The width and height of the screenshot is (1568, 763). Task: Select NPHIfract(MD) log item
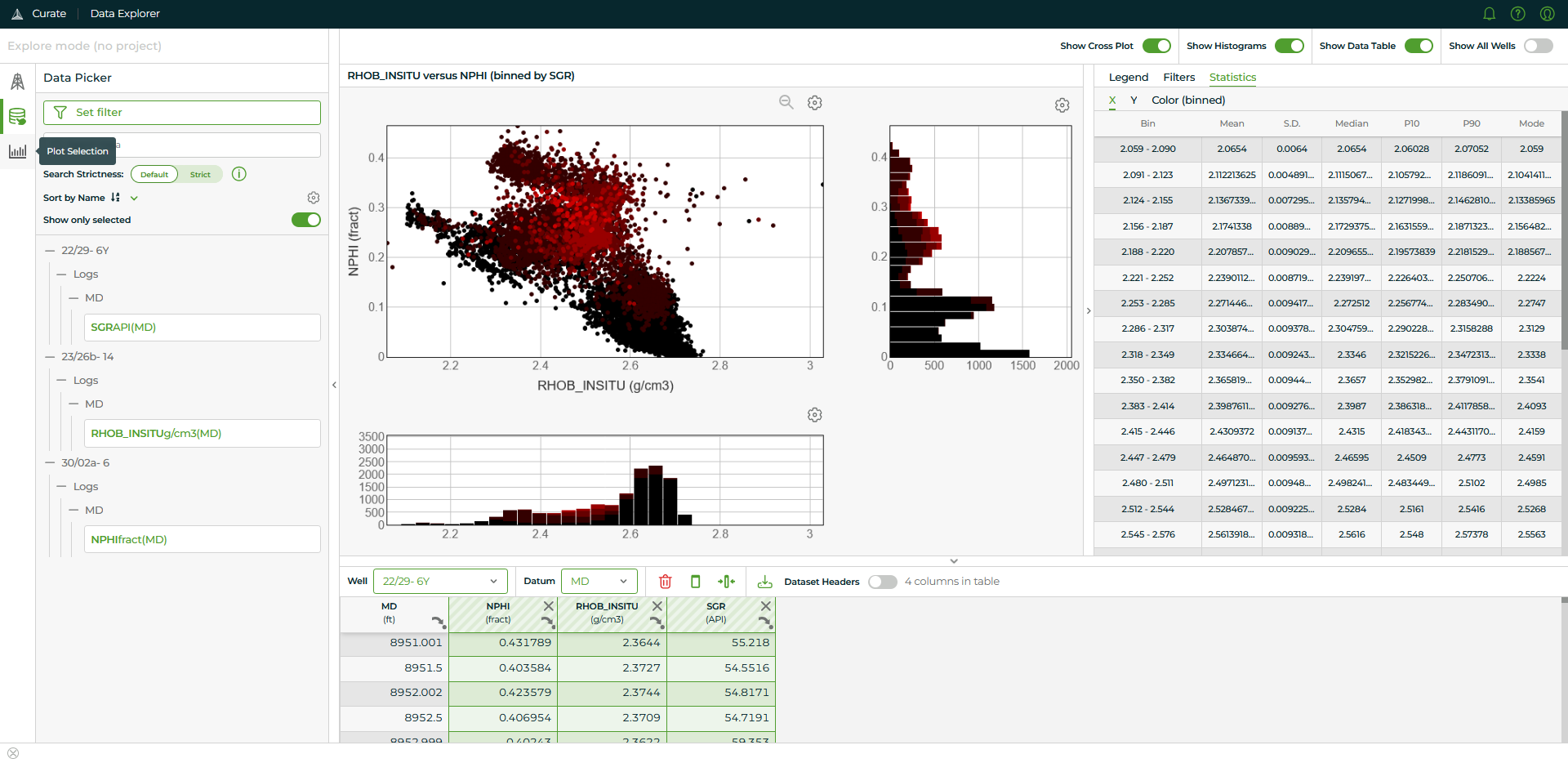pyautogui.click(x=203, y=540)
